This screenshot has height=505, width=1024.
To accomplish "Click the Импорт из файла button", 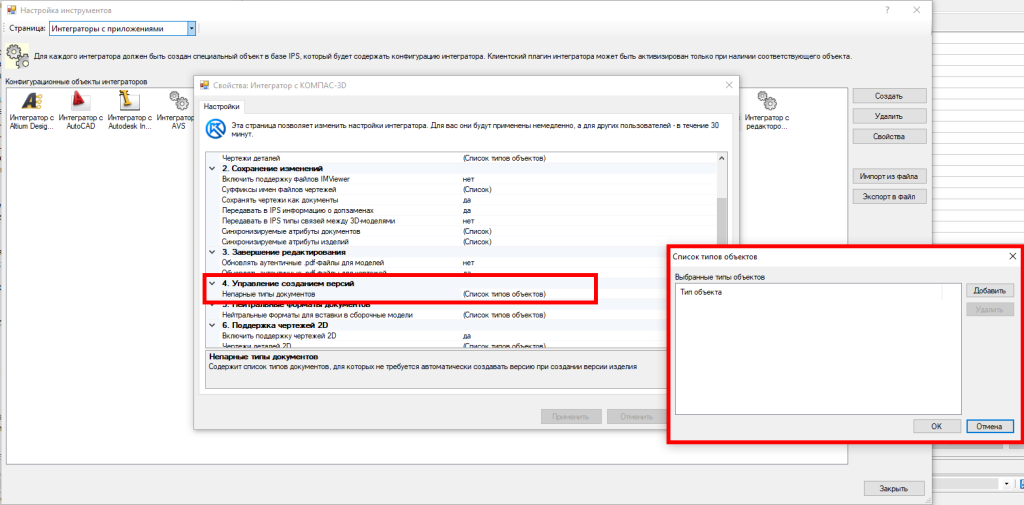I will (x=888, y=176).
